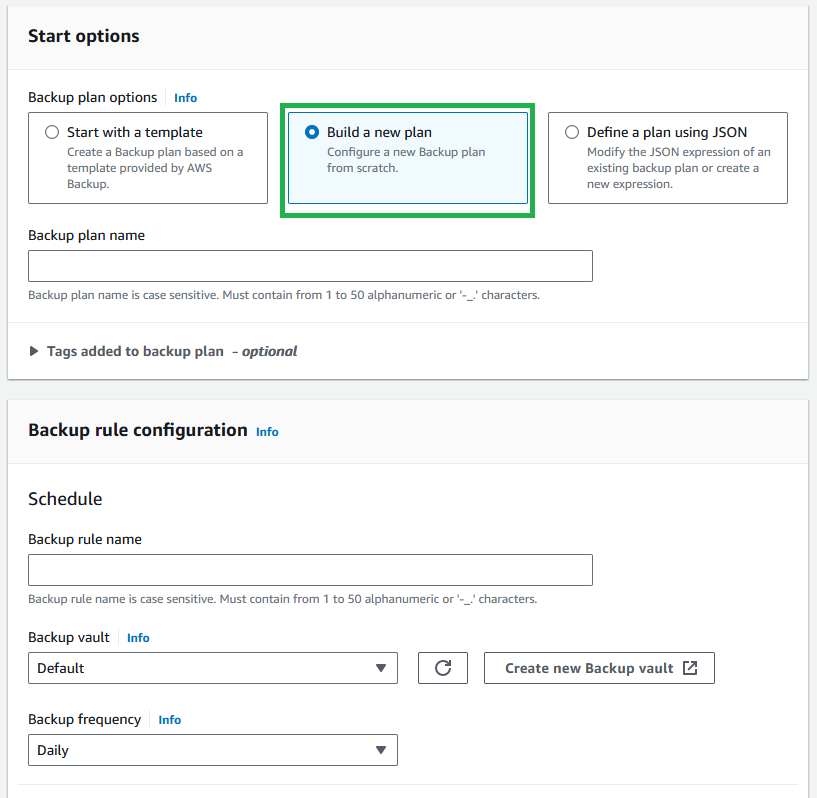The image size is (817, 798).
Task: Click the dropdown arrow on the Backup vault selector
Action: pyautogui.click(x=381, y=668)
